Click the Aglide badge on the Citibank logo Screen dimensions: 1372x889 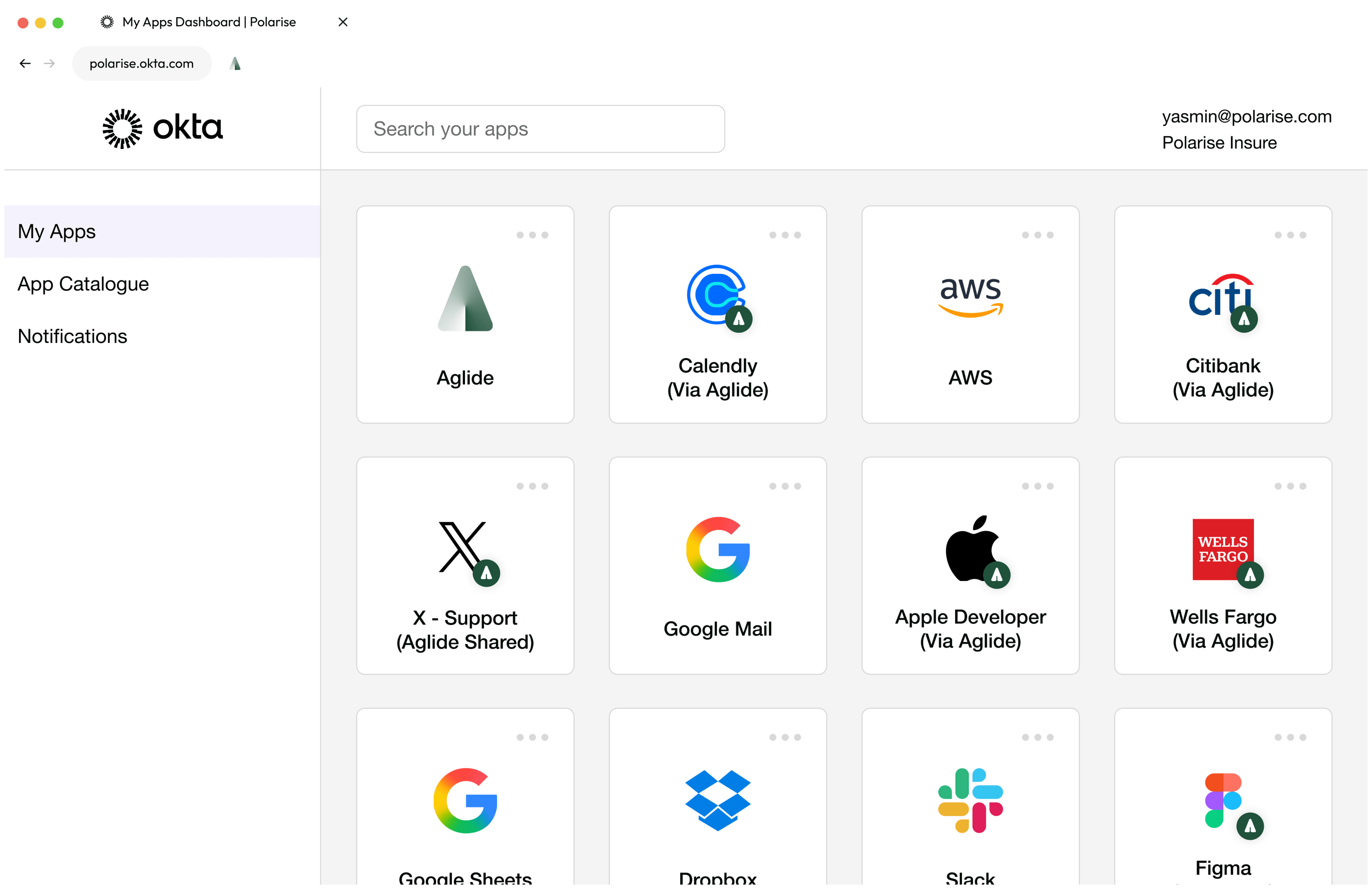pyautogui.click(x=1244, y=318)
